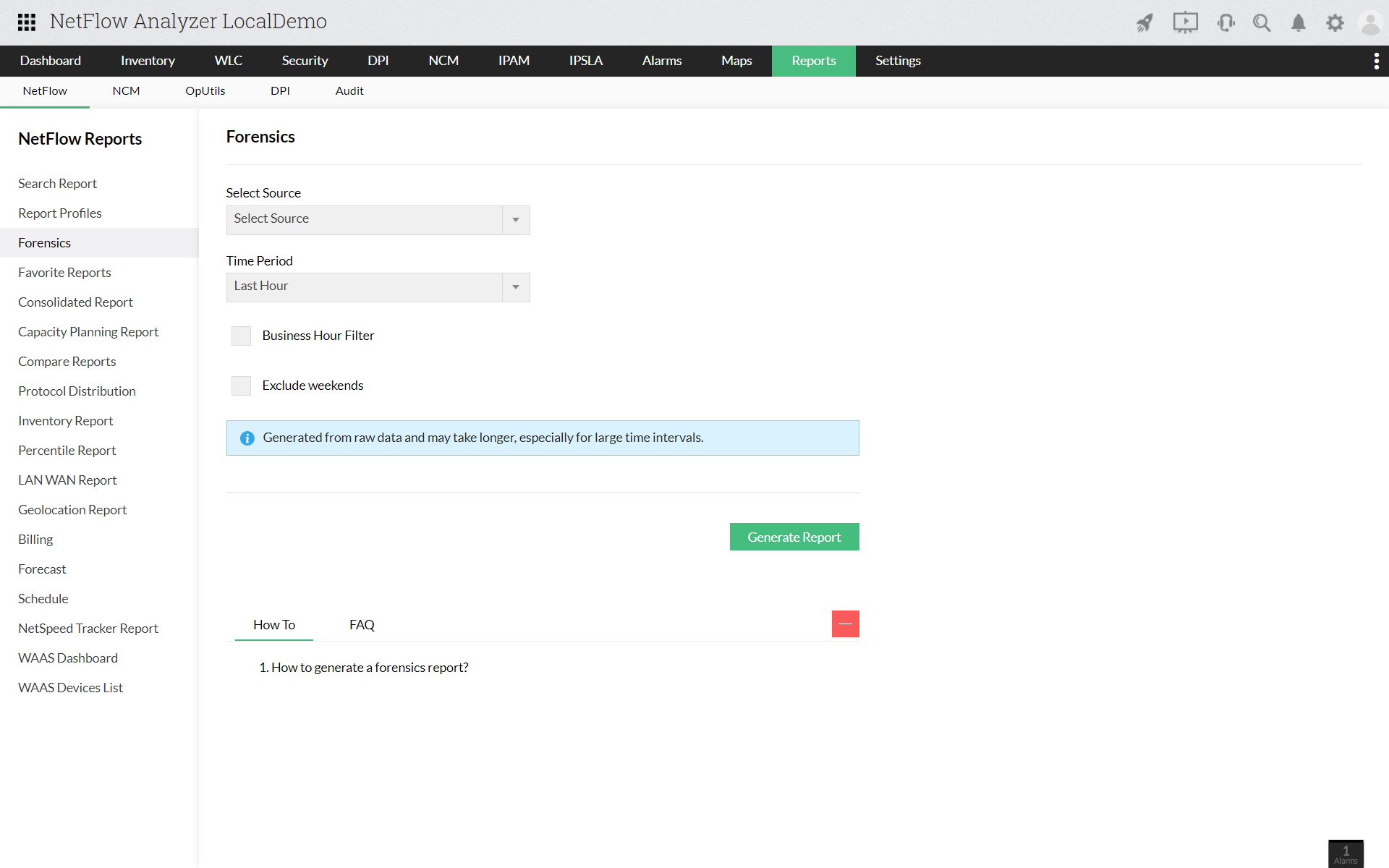Click the gear settings icon
The image size is (1389, 868).
pos(1335,22)
